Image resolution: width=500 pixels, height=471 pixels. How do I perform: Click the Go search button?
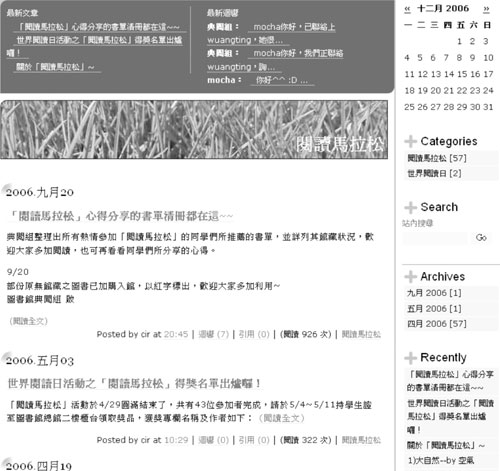[x=481, y=238]
